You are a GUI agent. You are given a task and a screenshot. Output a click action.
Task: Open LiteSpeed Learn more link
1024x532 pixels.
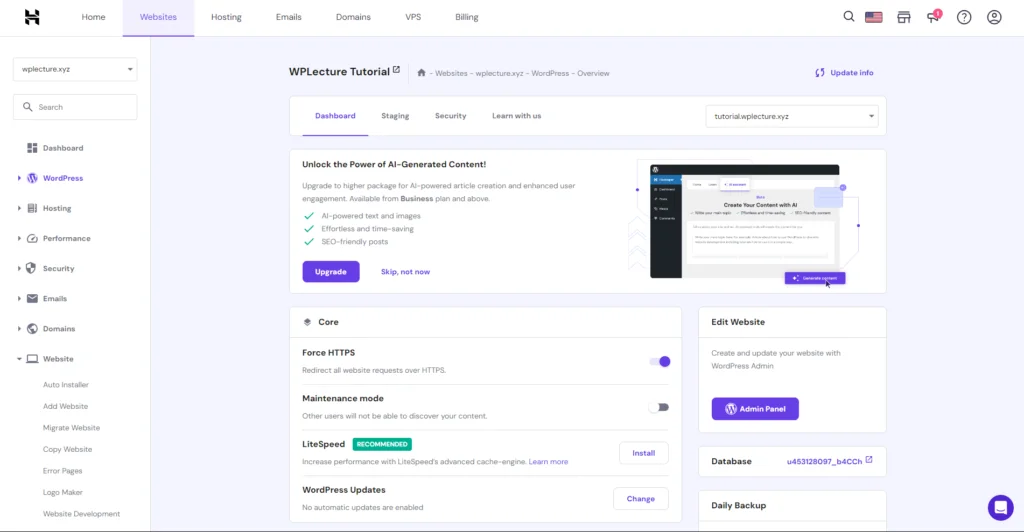point(548,462)
